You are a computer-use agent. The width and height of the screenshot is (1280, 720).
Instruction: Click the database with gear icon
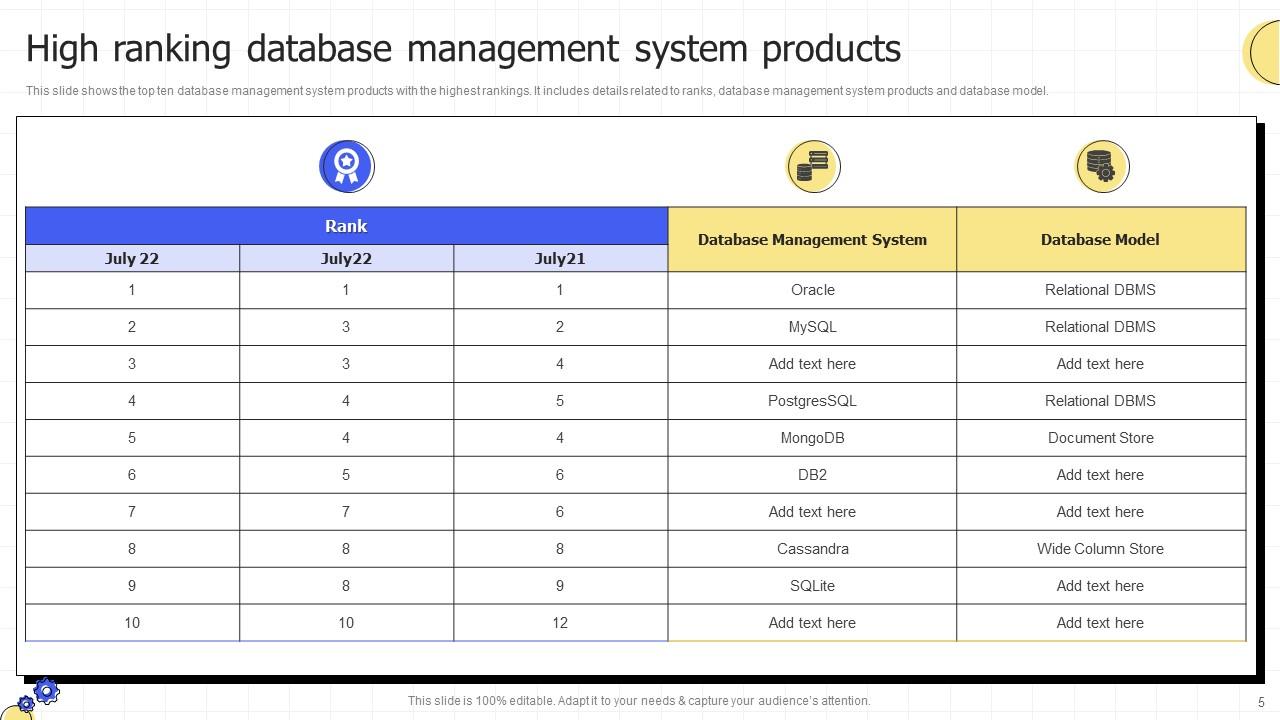(x=1102, y=166)
